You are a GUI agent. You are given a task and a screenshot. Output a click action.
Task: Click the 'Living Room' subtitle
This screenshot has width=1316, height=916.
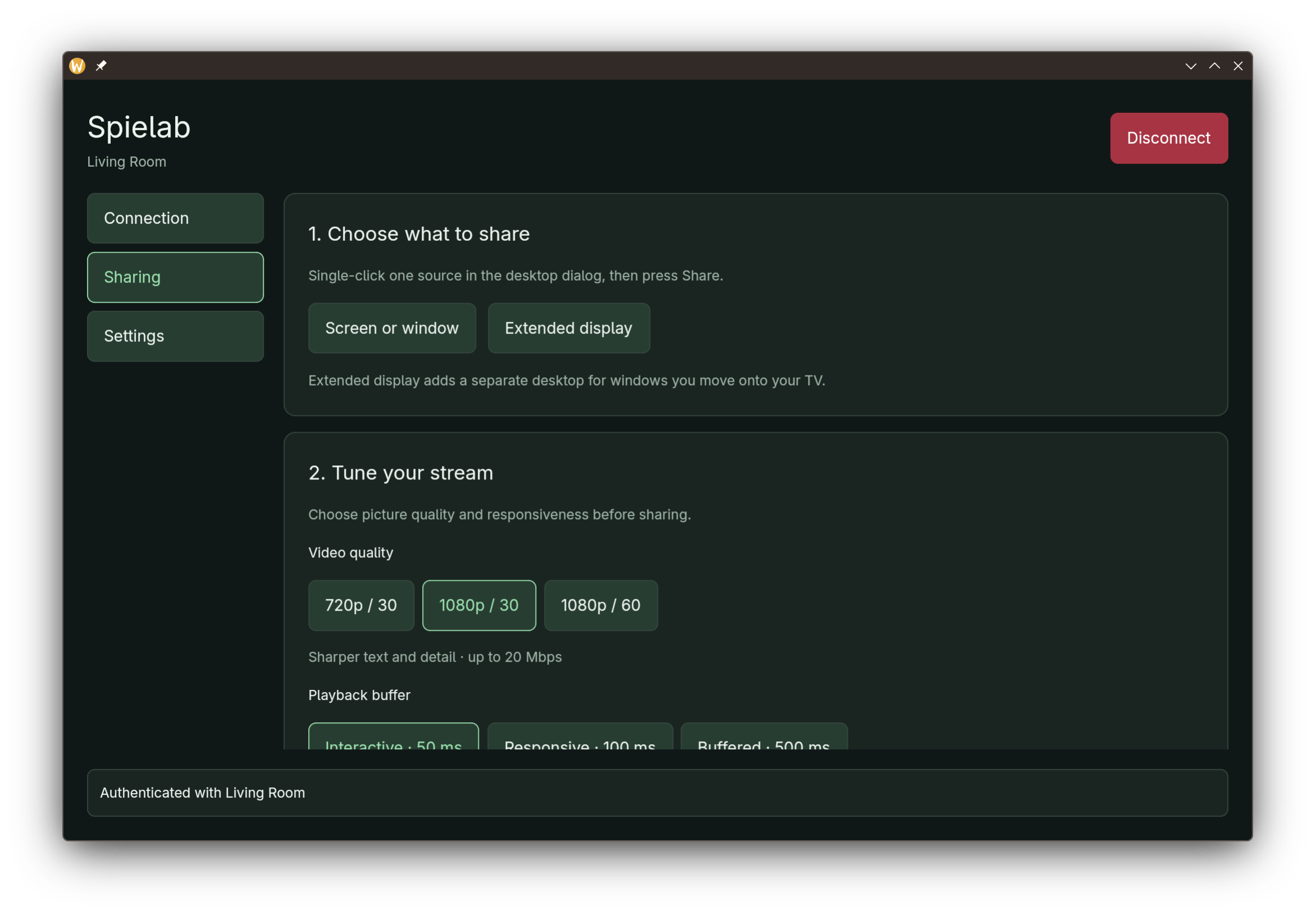point(127,162)
